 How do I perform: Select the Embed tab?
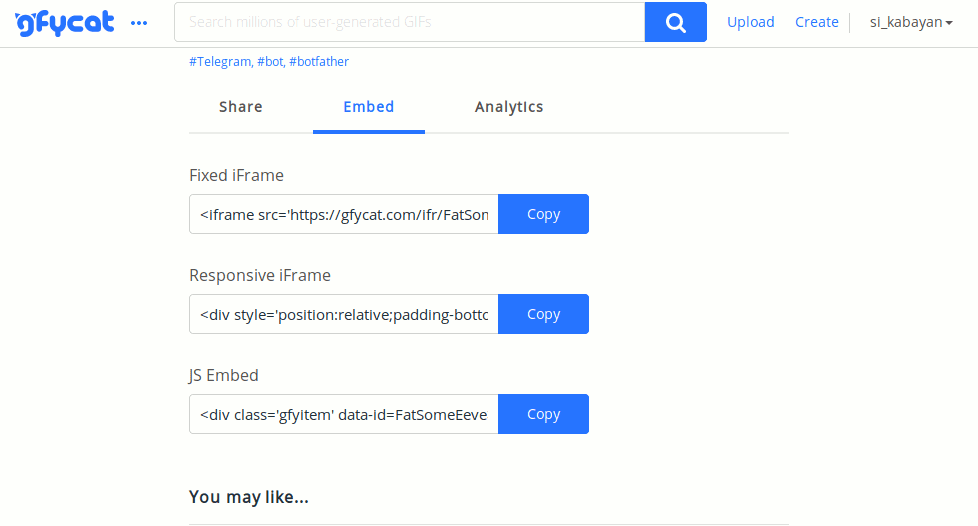coord(369,107)
